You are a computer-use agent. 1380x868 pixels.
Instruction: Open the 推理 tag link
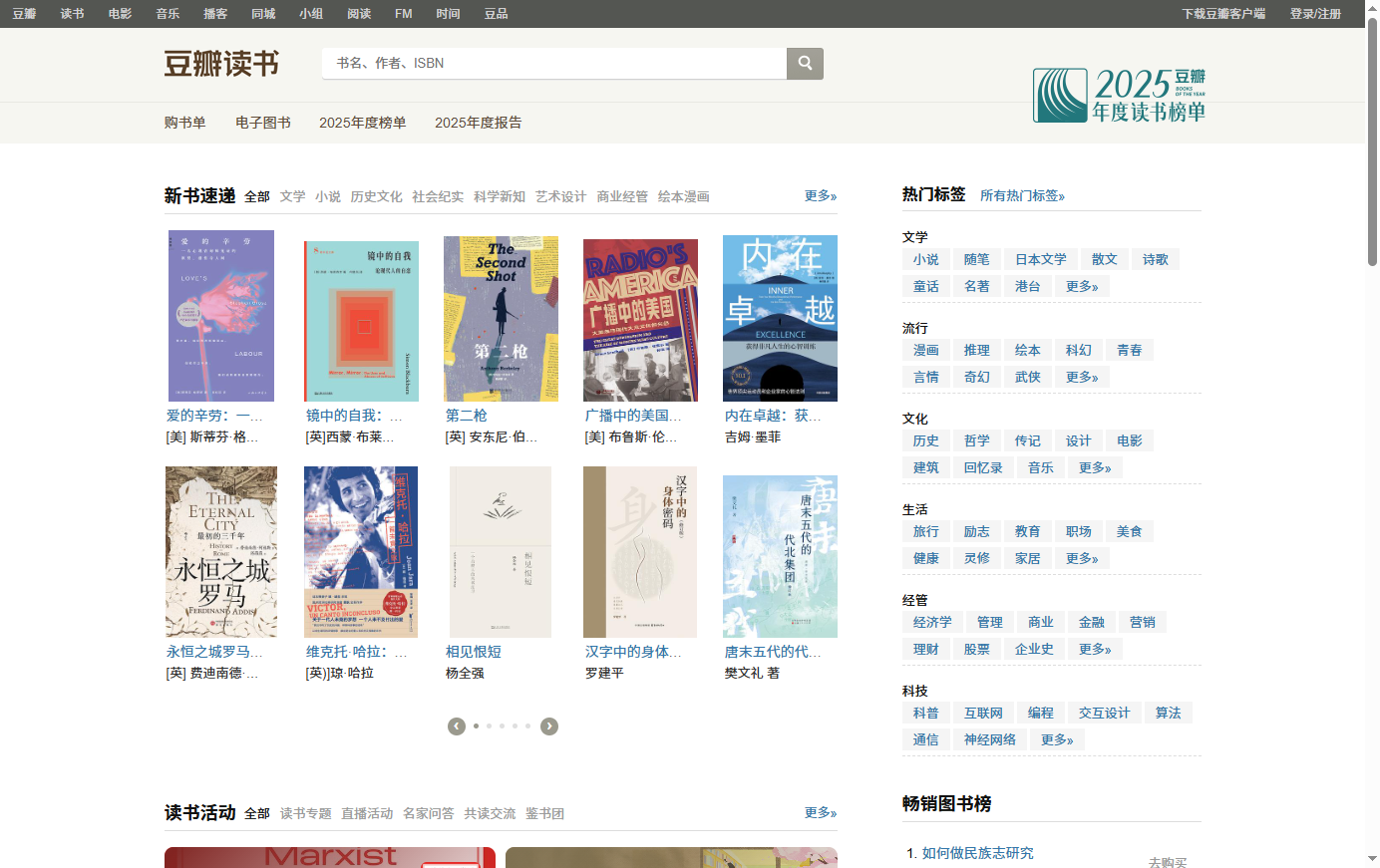point(977,350)
